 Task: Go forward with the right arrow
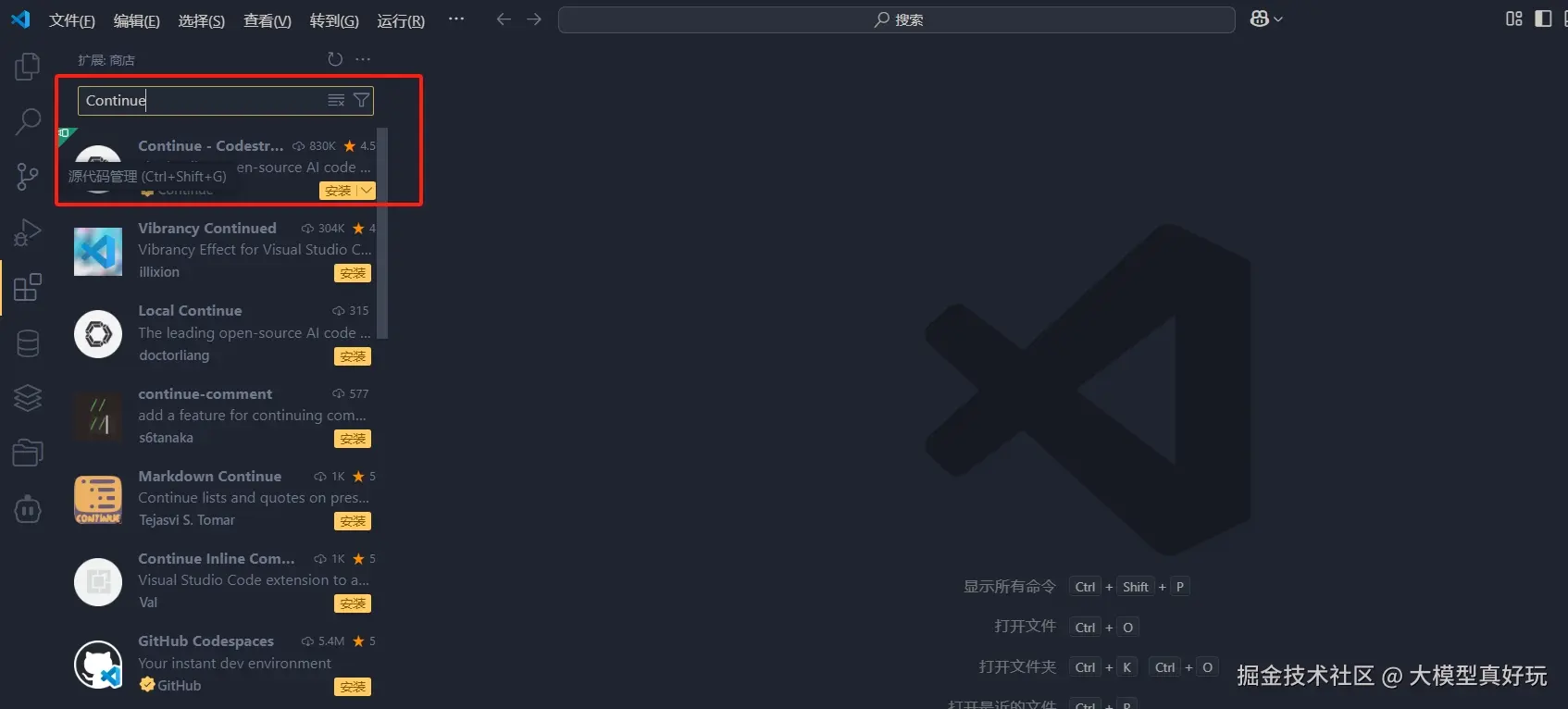coord(534,19)
